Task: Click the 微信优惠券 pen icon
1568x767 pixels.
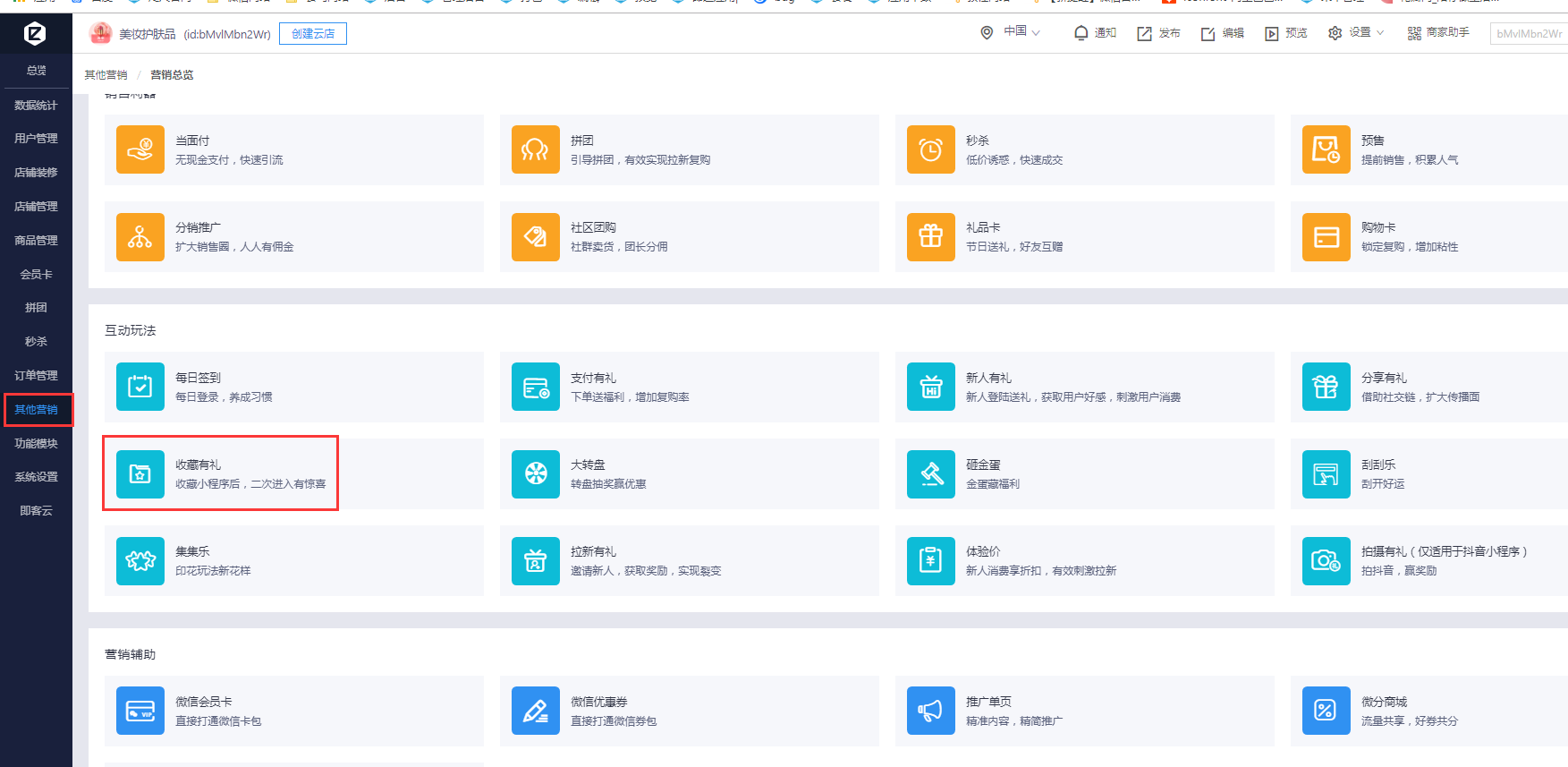Action: point(536,711)
